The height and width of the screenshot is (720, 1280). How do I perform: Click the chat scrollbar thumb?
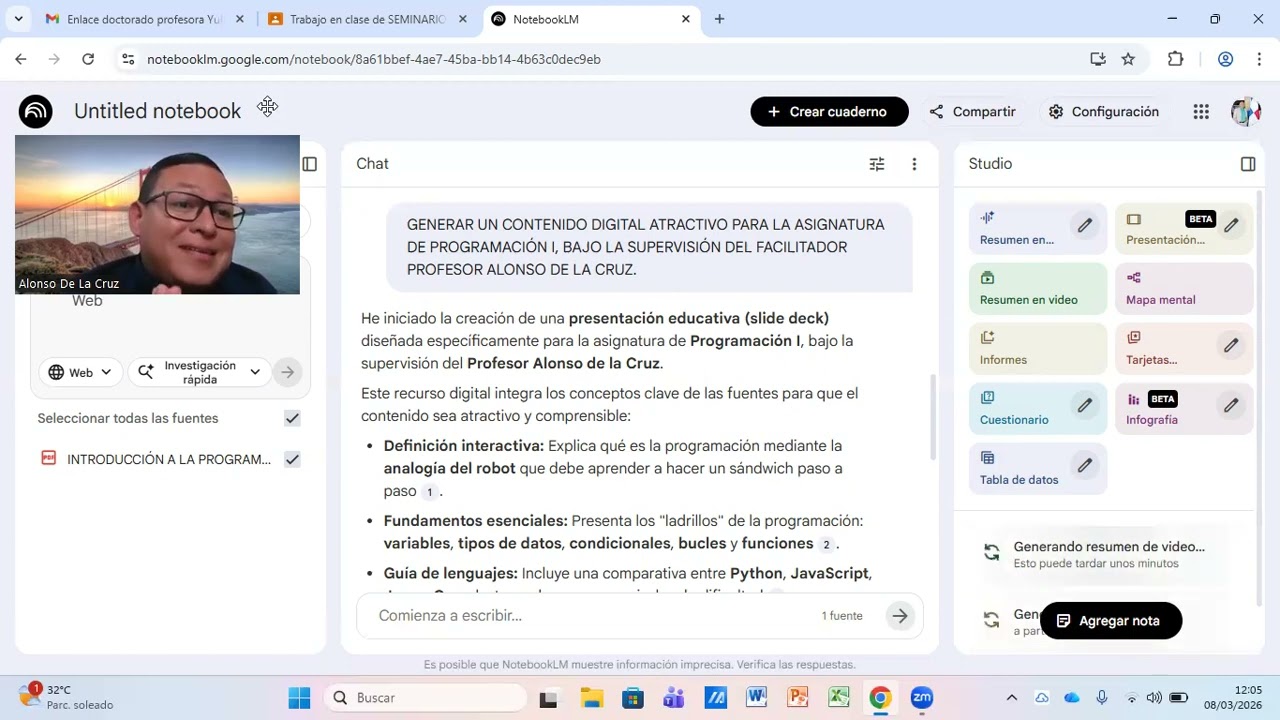933,417
